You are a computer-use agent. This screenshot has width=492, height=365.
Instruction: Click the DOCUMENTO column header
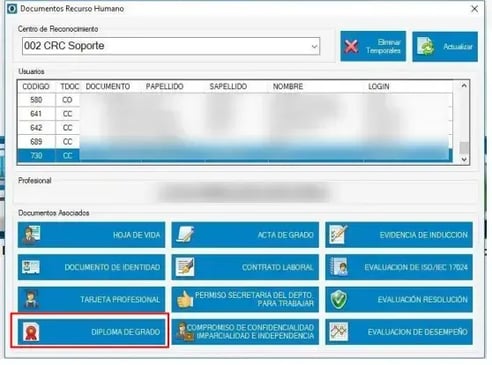pyautogui.click(x=108, y=87)
